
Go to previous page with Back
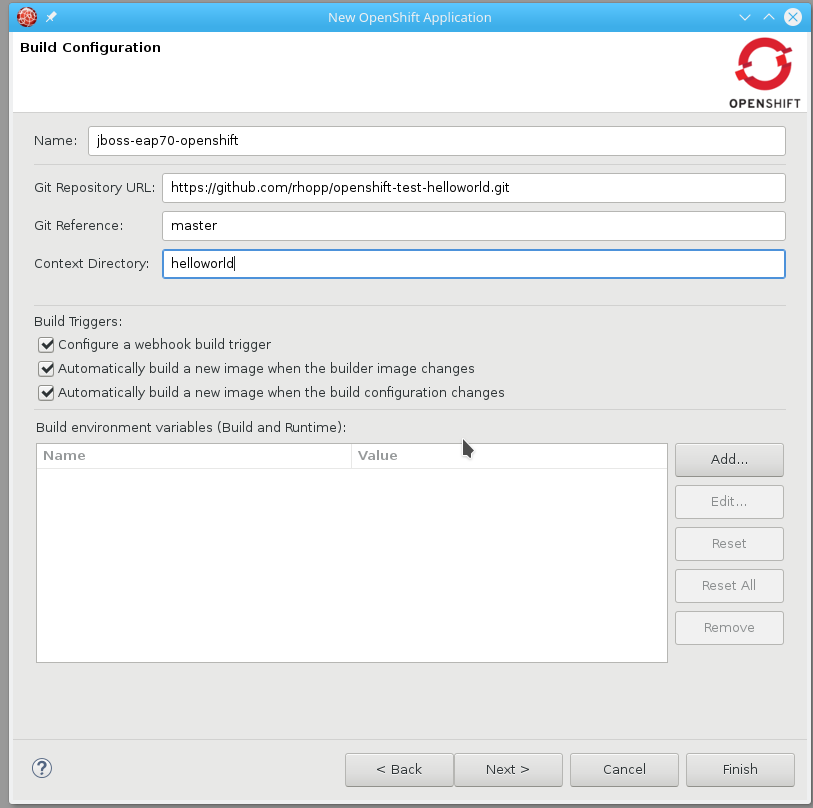click(x=399, y=770)
